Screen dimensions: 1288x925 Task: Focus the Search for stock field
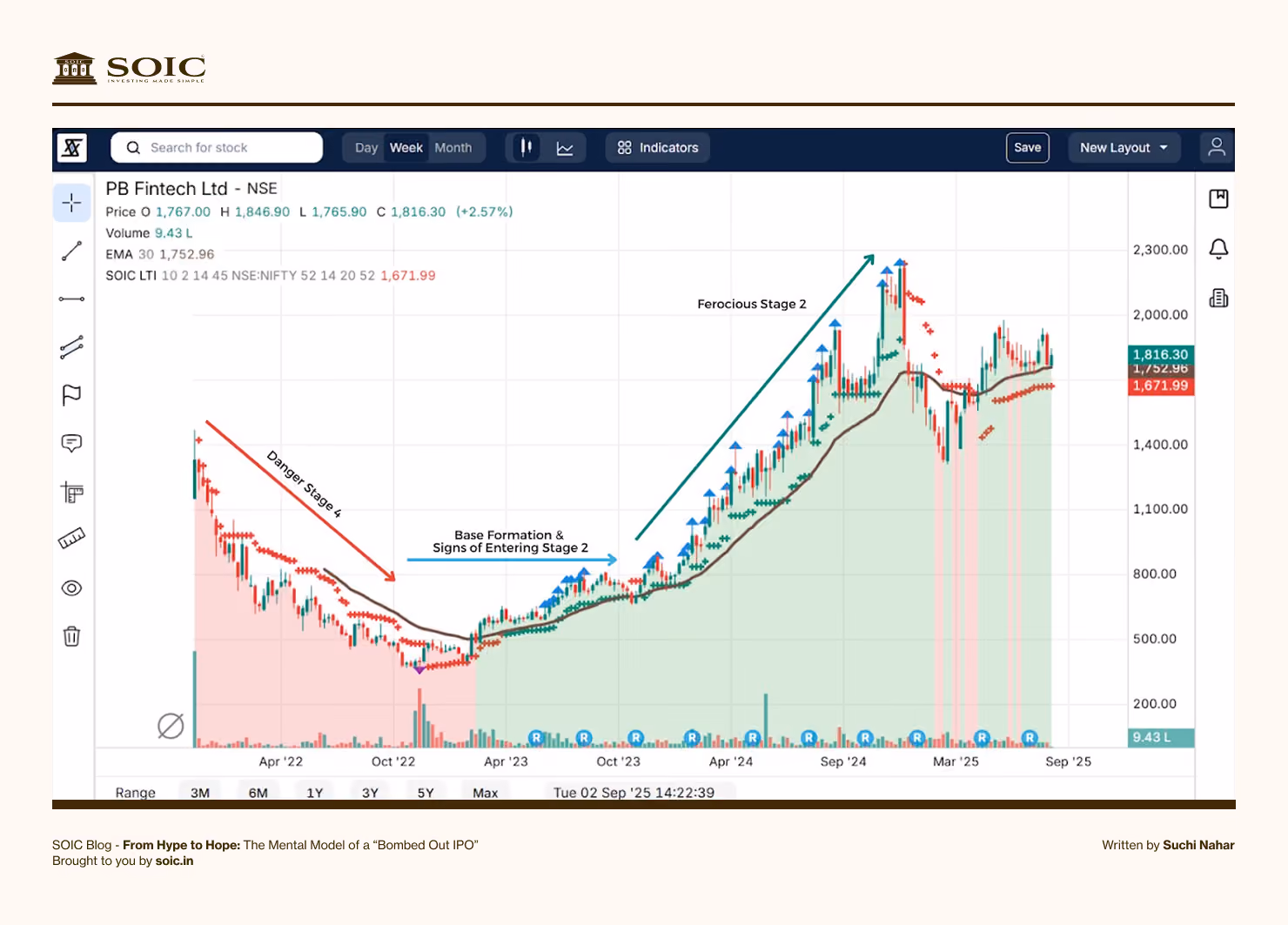pyautogui.click(x=217, y=148)
